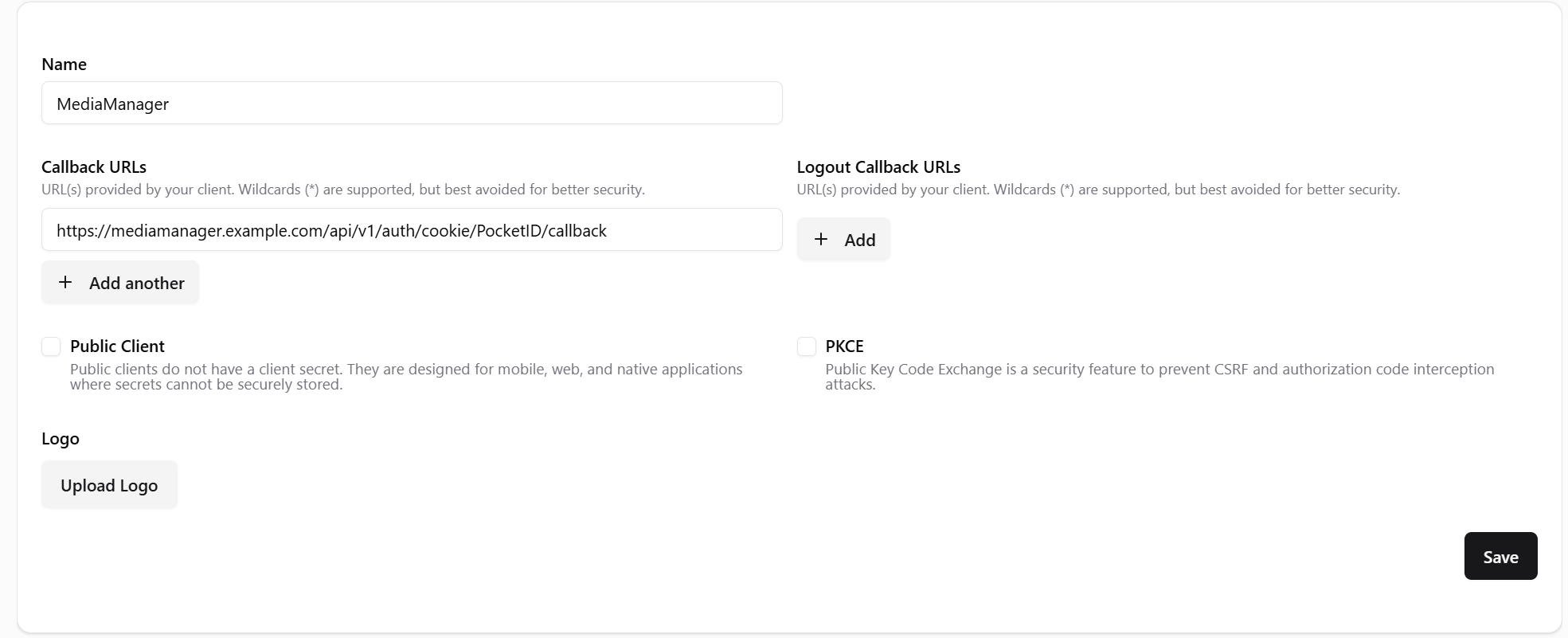Enable the Public Client checkbox
The image size is (1568, 638).
pos(51,346)
